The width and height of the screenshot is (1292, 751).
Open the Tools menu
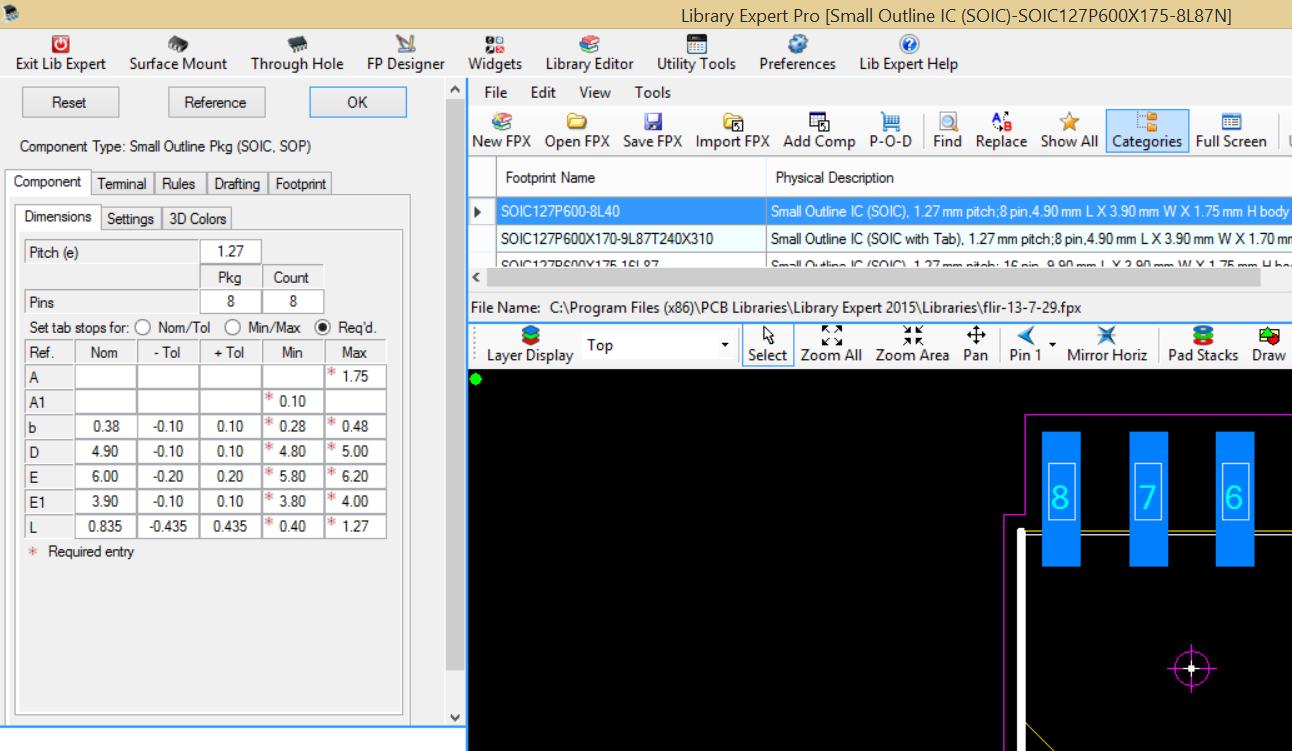[x=652, y=92]
